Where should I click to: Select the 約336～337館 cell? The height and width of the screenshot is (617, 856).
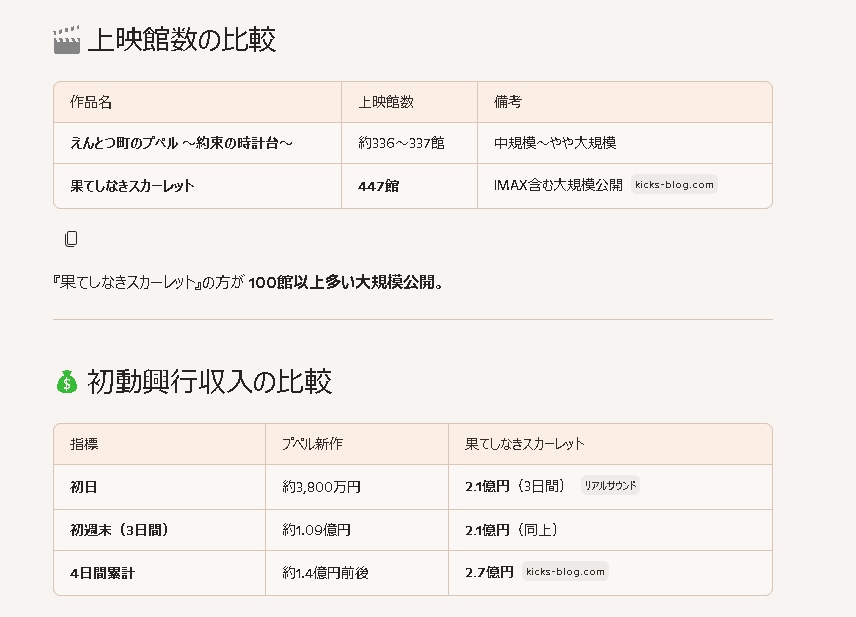point(401,143)
